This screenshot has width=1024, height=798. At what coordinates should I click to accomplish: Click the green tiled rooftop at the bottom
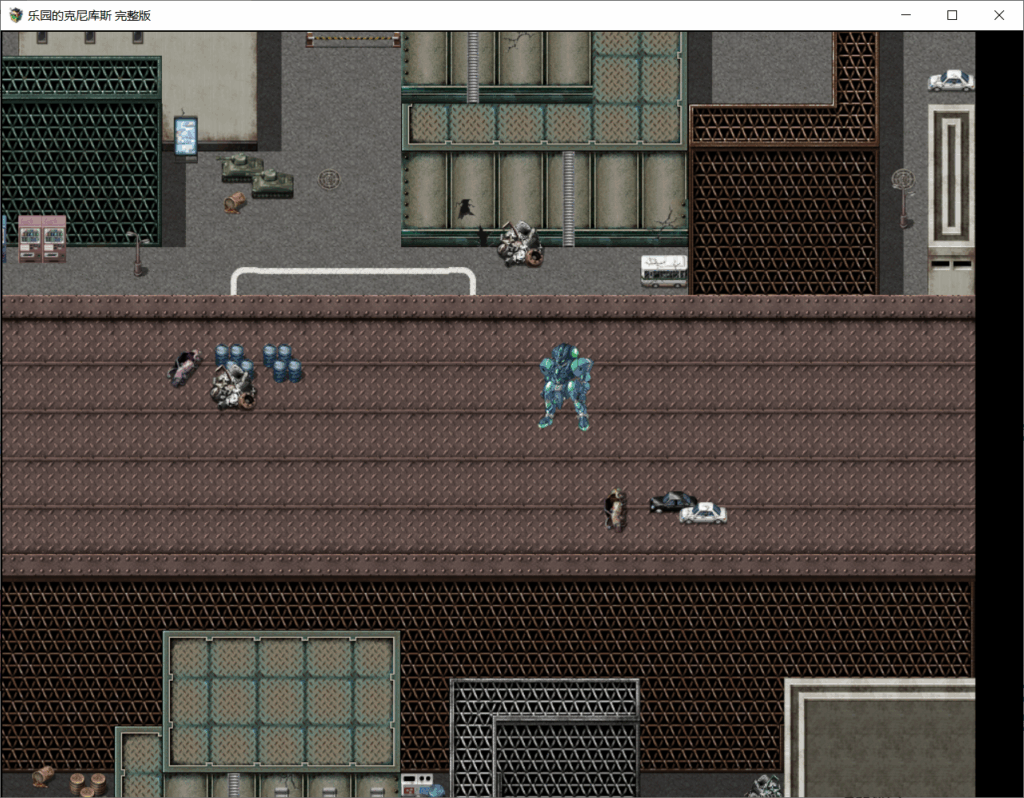[281, 701]
